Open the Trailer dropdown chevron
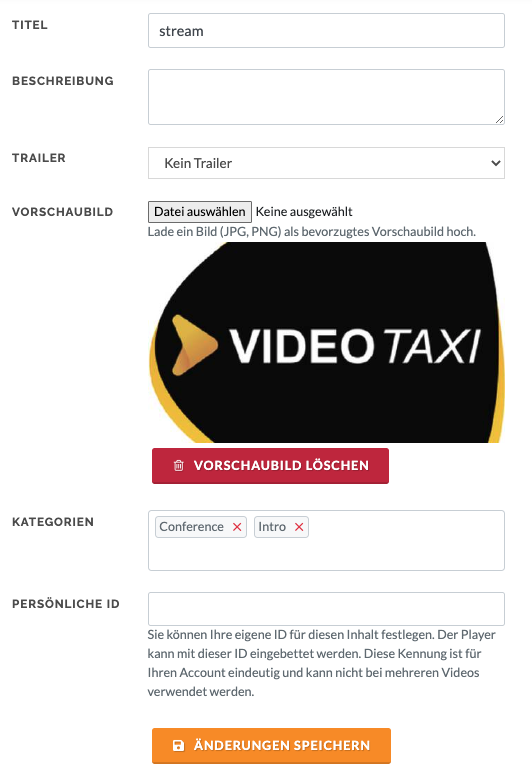Image resolution: width=532 pixels, height=777 pixels. 495,163
